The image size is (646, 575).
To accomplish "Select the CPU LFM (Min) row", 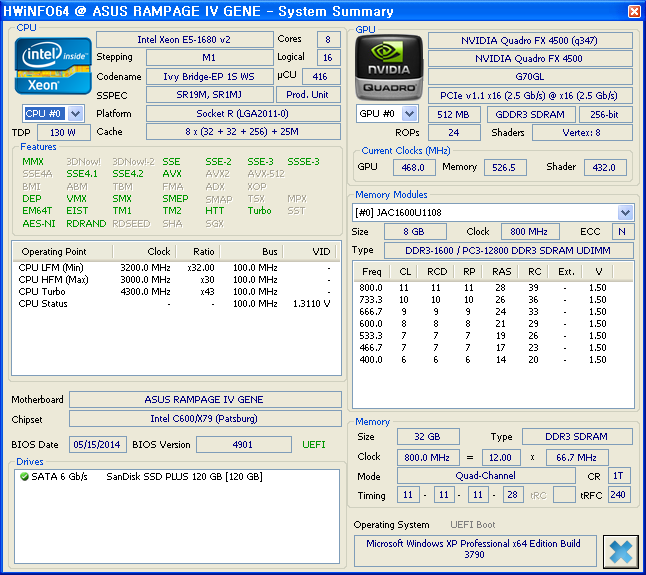I will 175,268.
